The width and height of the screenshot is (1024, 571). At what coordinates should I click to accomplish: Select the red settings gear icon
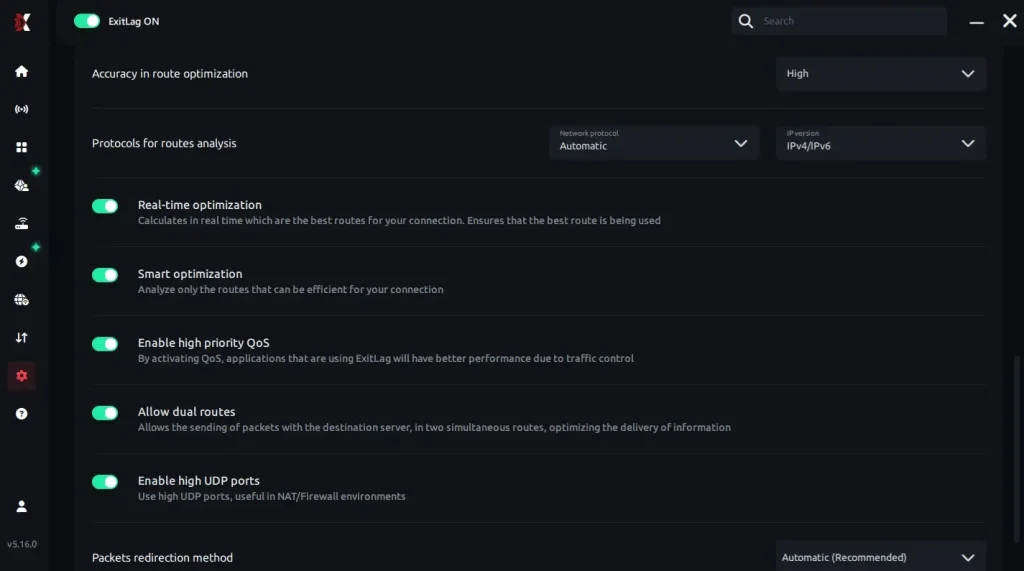pyautogui.click(x=22, y=376)
